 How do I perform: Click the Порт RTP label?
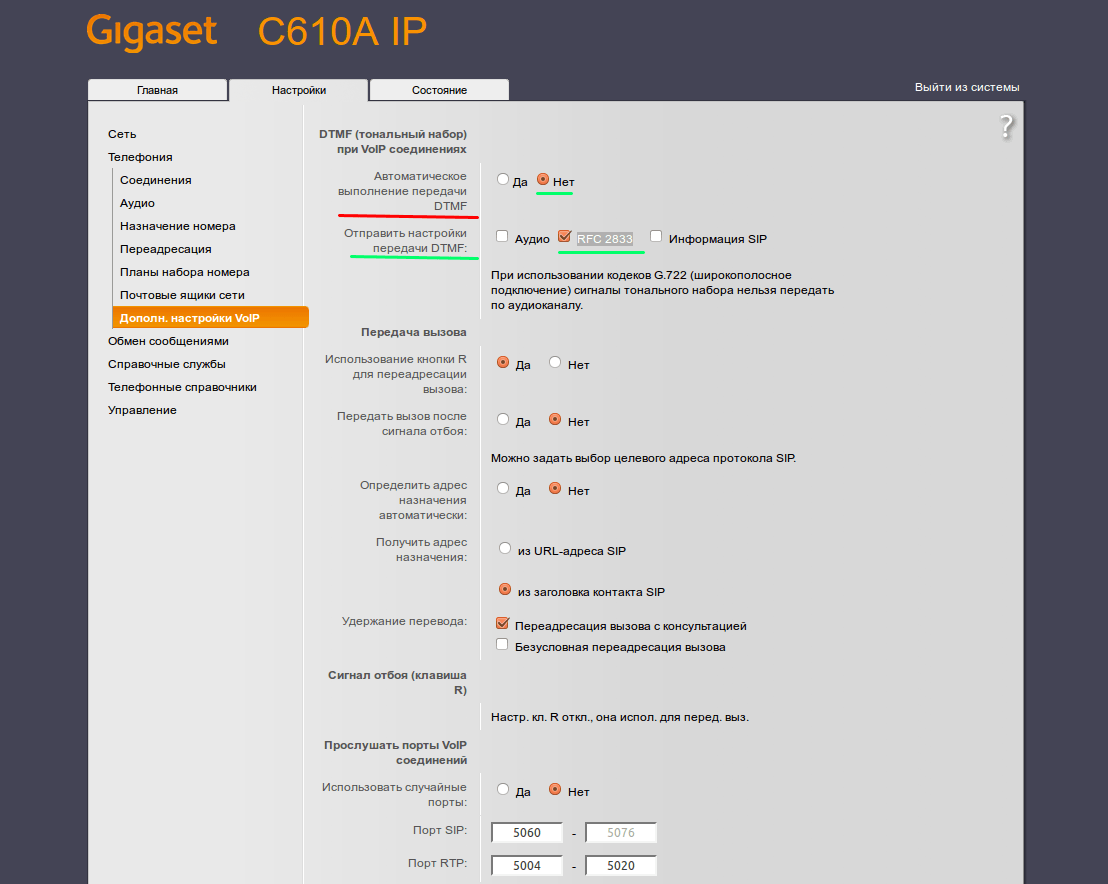(x=437, y=864)
